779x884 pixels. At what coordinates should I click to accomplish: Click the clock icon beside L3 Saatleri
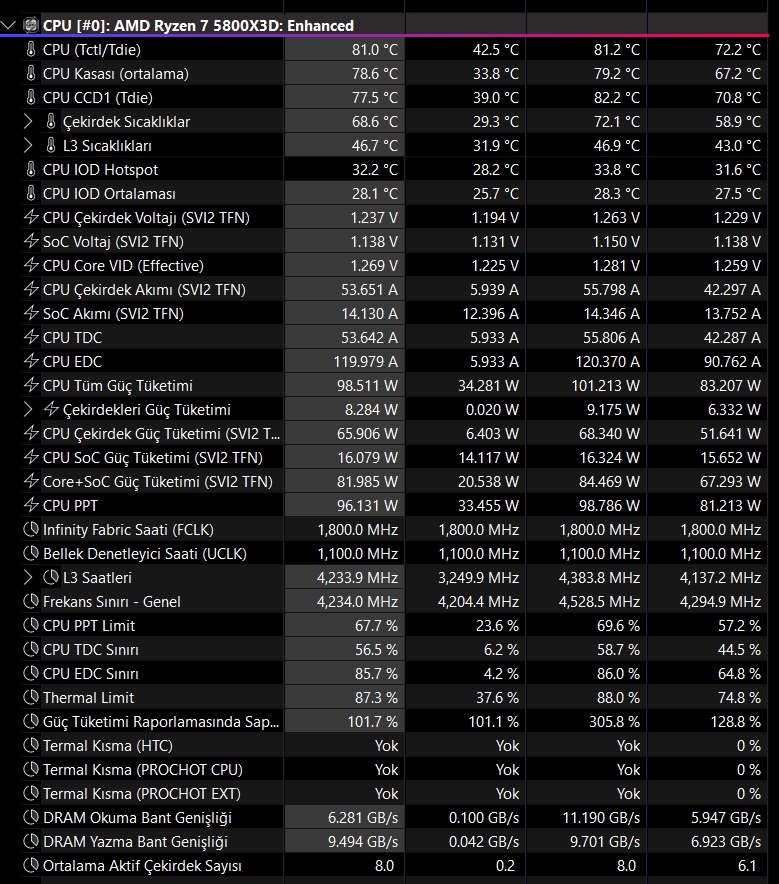click(52, 577)
